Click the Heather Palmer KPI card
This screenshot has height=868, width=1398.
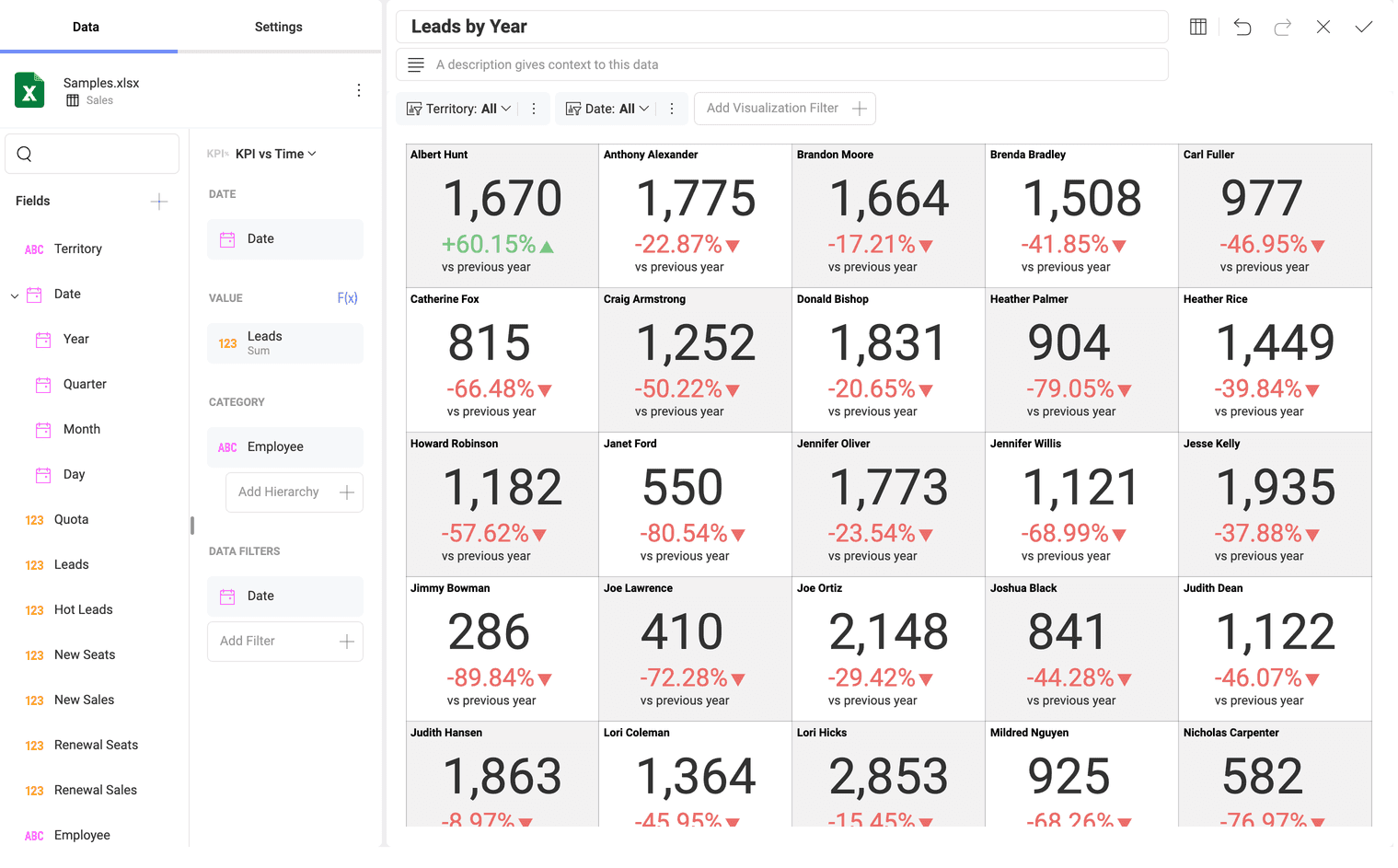pyautogui.click(x=1082, y=360)
